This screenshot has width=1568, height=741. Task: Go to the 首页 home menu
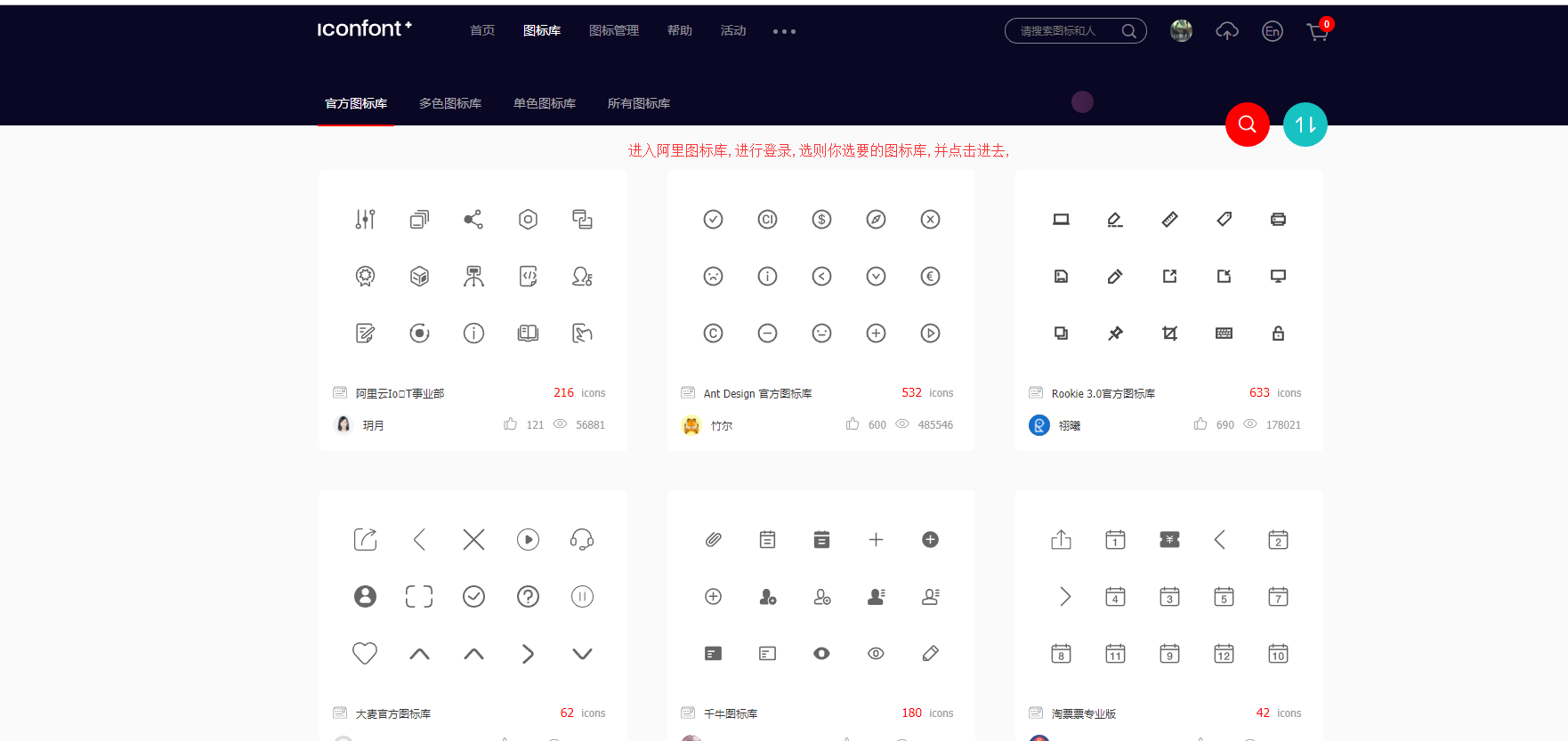tap(482, 30)
